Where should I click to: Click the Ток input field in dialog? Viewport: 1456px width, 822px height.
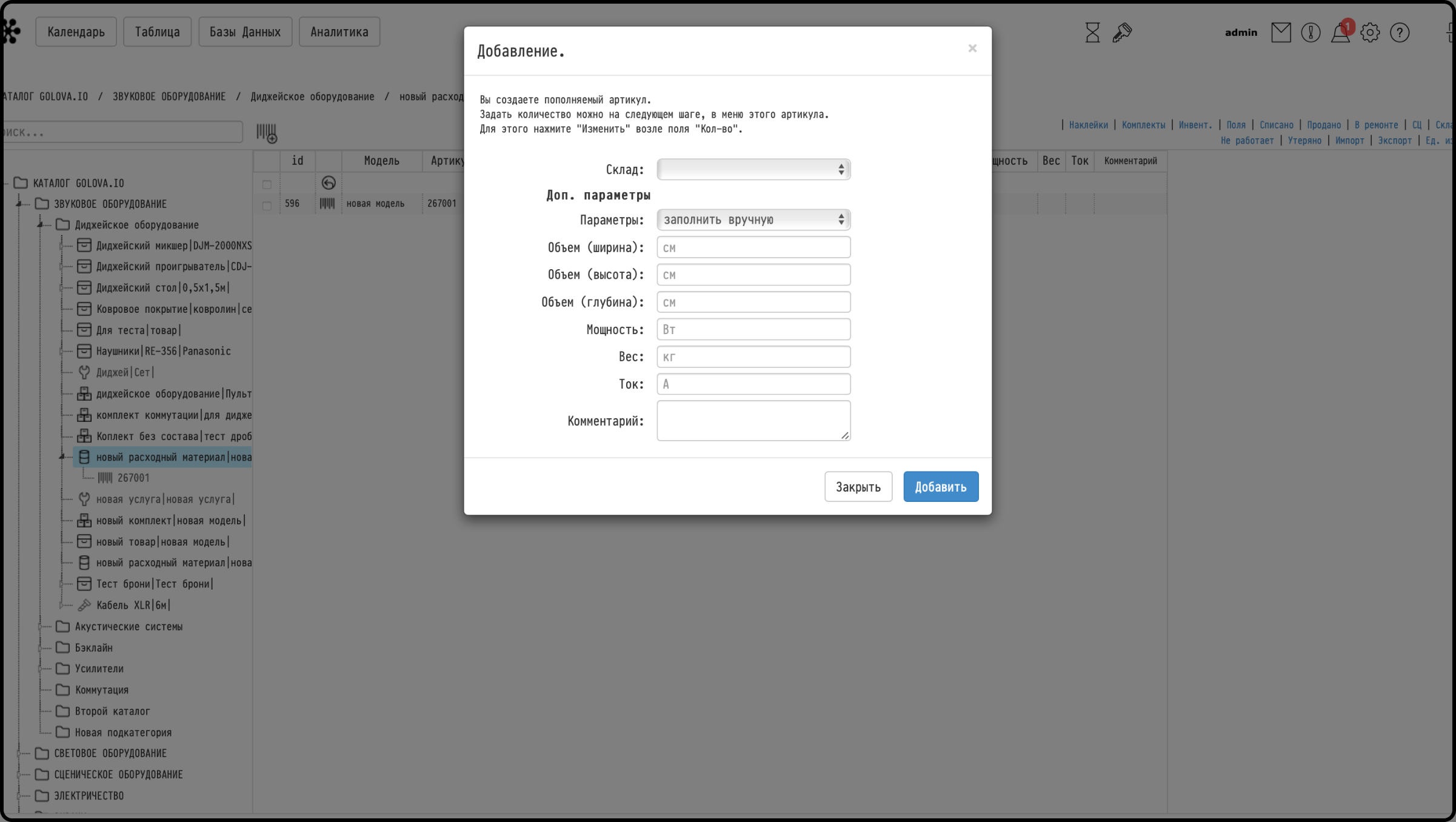753,384
